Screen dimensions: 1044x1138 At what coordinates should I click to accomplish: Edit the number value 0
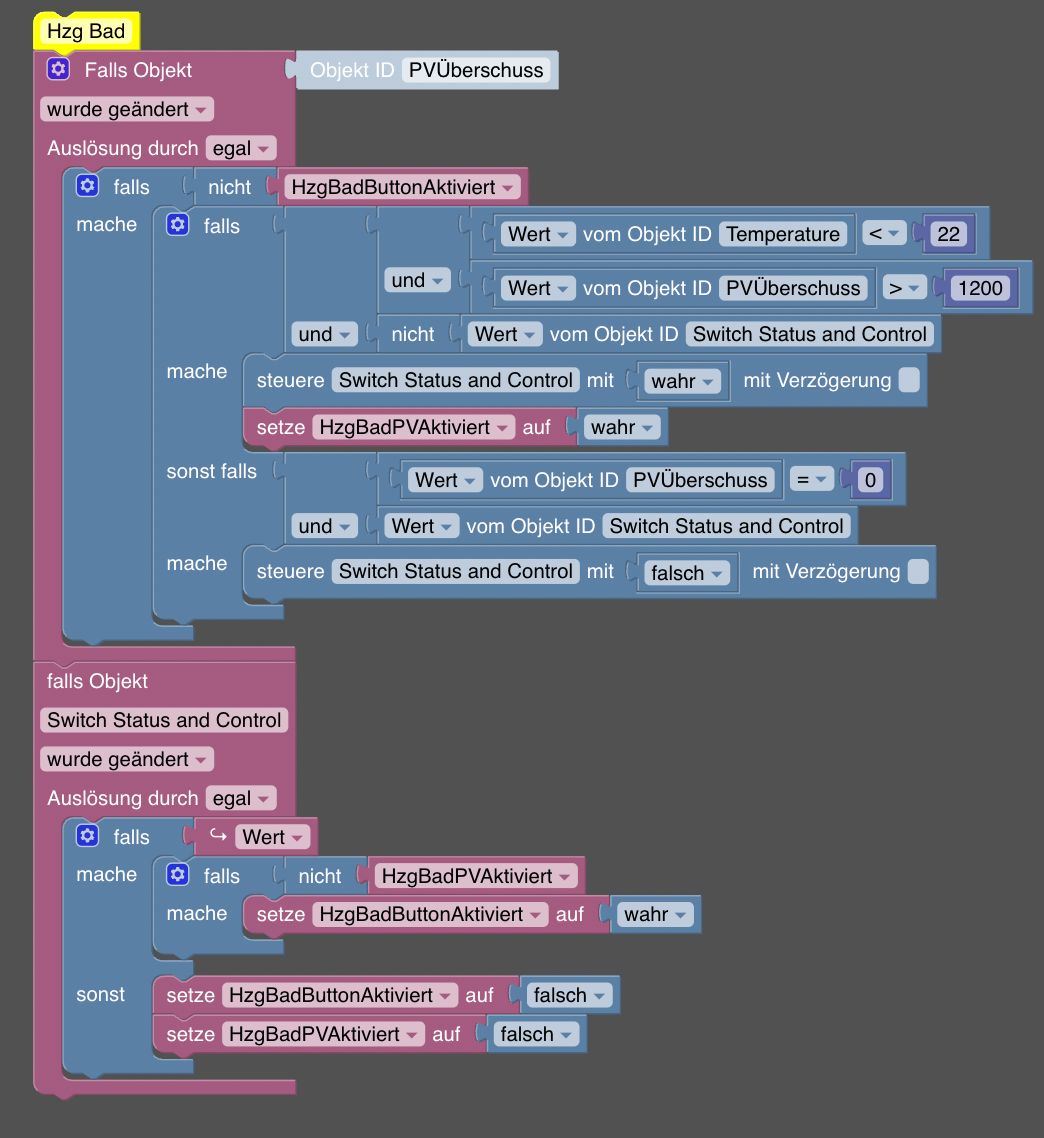click(x=870, y=480)
